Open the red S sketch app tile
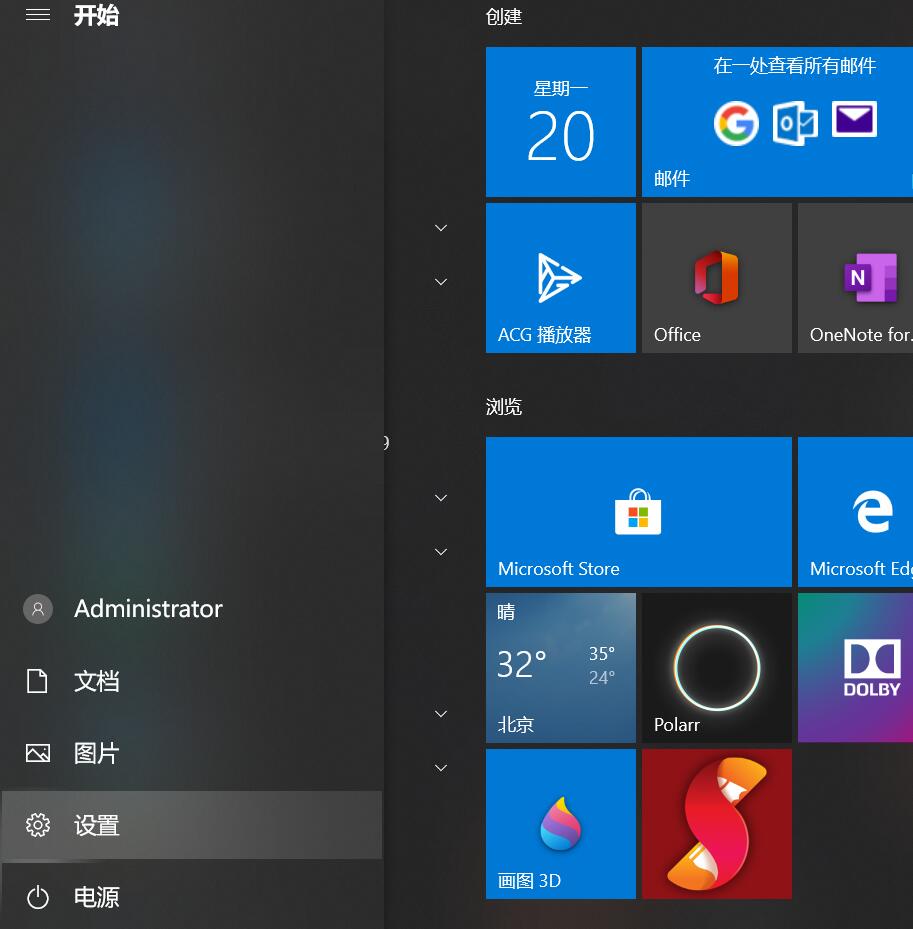Screen dimensions: 913x929 coord(717,824)
